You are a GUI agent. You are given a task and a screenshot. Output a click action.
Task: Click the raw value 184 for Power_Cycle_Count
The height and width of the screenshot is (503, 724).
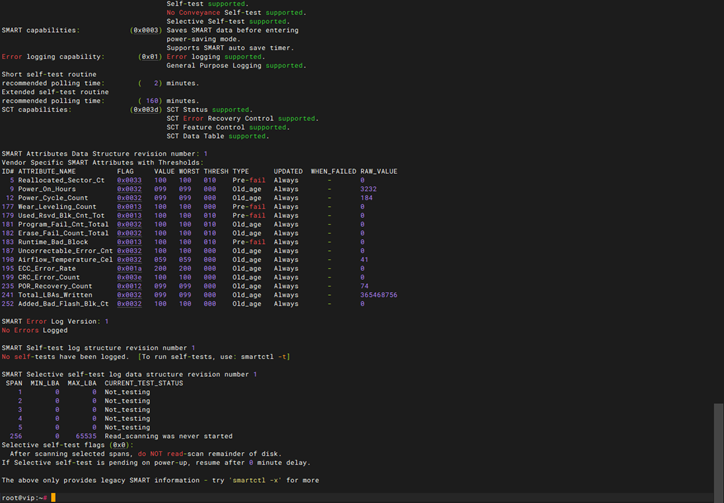[367, 198]
